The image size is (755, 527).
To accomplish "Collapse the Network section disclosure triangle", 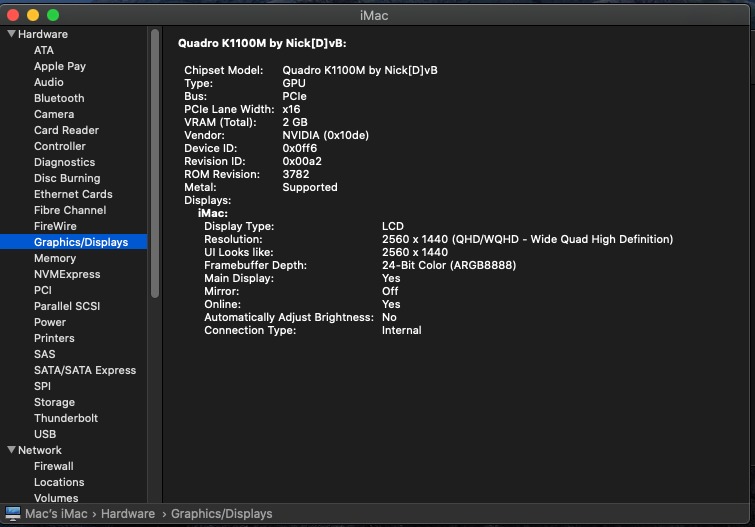I will 12,449.
